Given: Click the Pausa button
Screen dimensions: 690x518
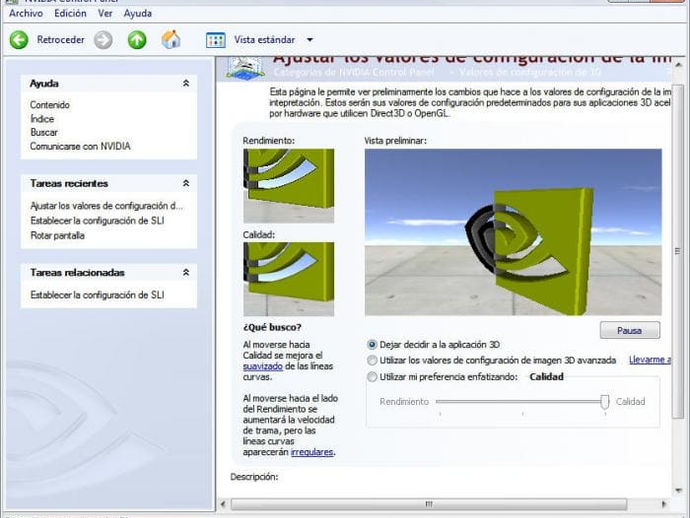Looking at the screenshot, I should [630, 330].
